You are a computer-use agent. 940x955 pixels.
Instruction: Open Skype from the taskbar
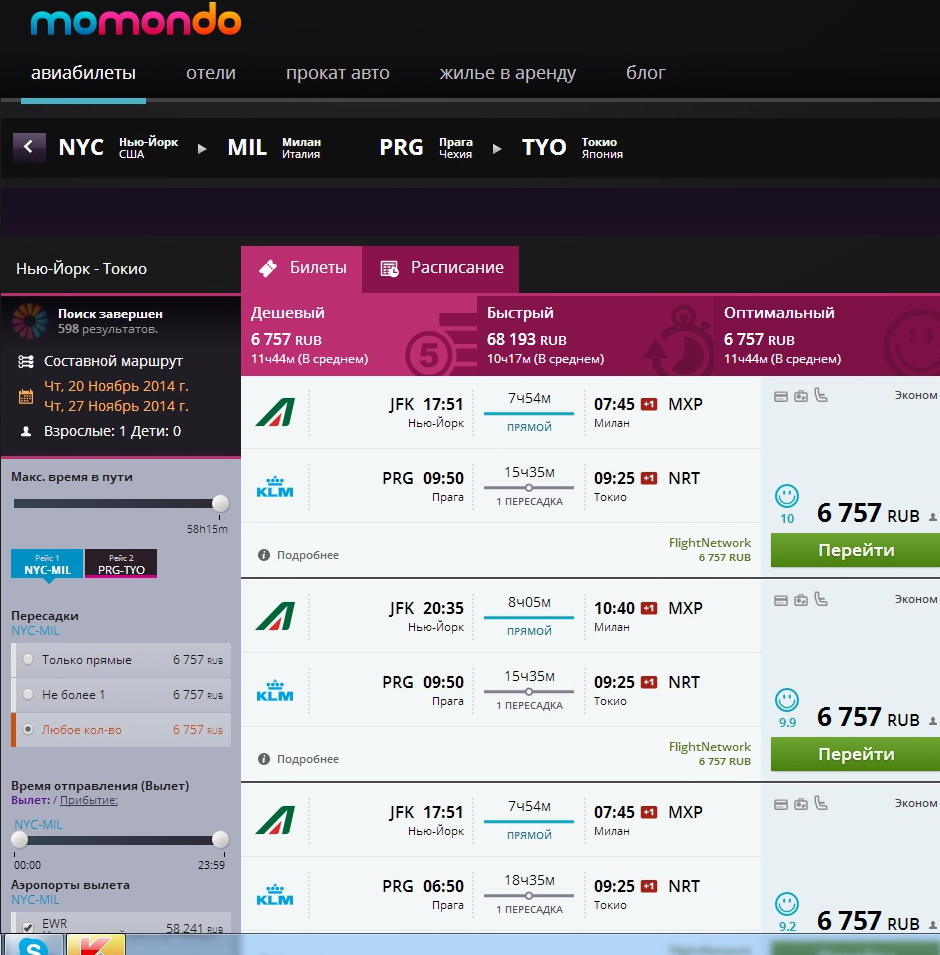click(32, 945)
